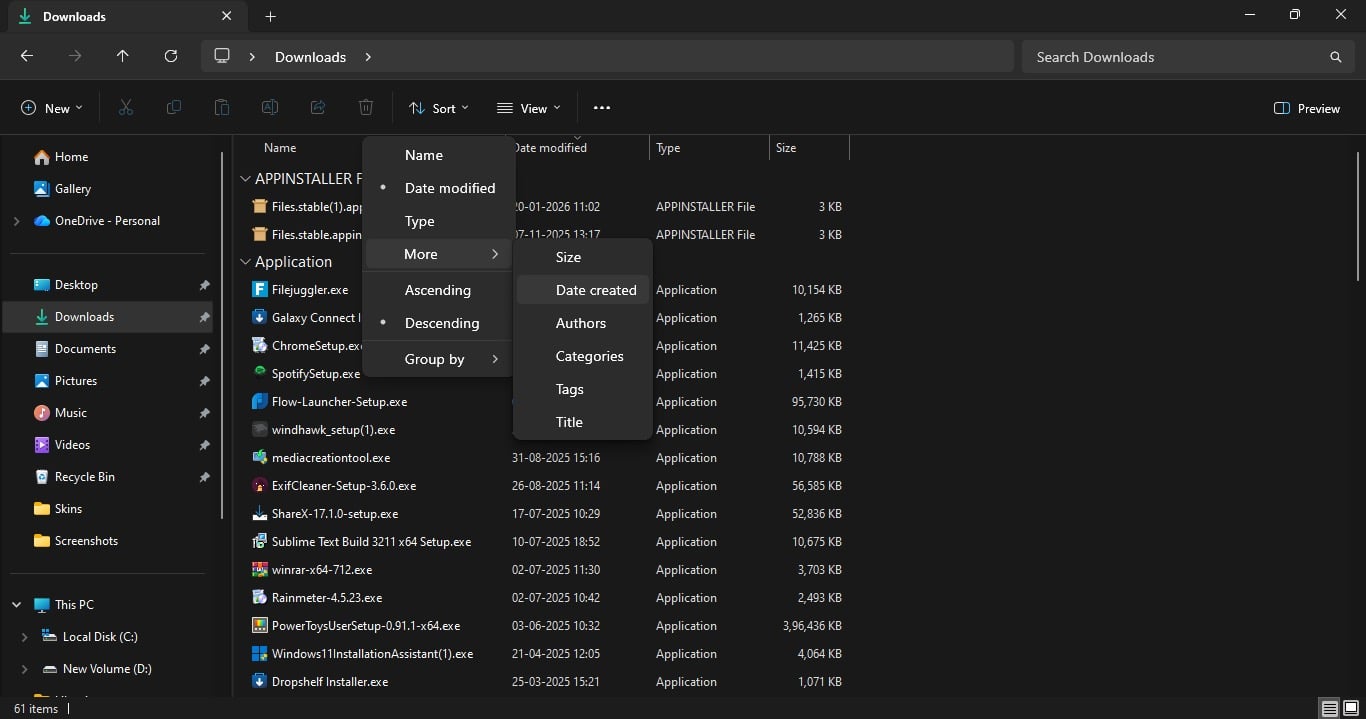Click the Share icon in toolbar
This screenshot has width=1366, height=719.
(318, 108)
